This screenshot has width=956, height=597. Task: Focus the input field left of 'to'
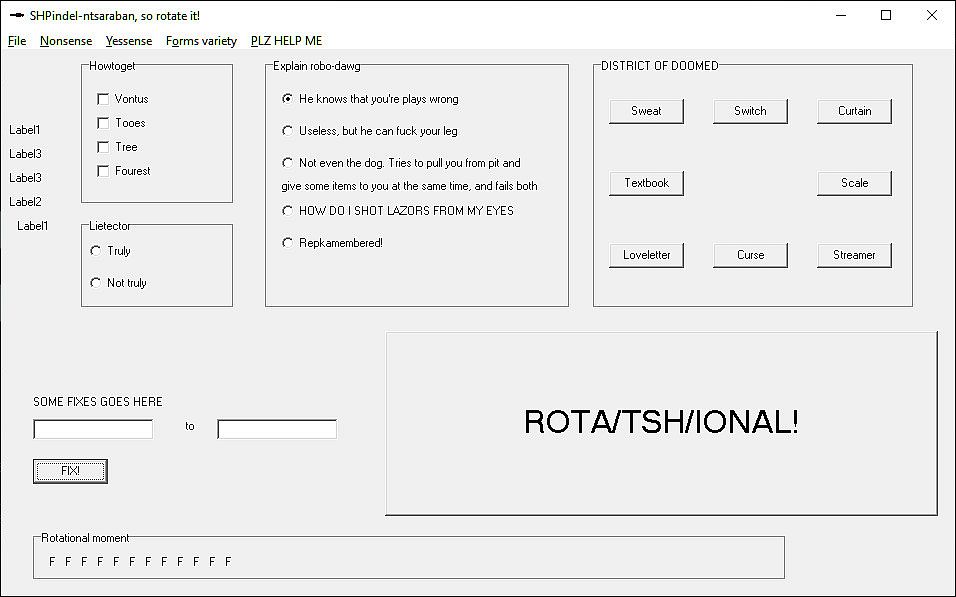point(93,429)
